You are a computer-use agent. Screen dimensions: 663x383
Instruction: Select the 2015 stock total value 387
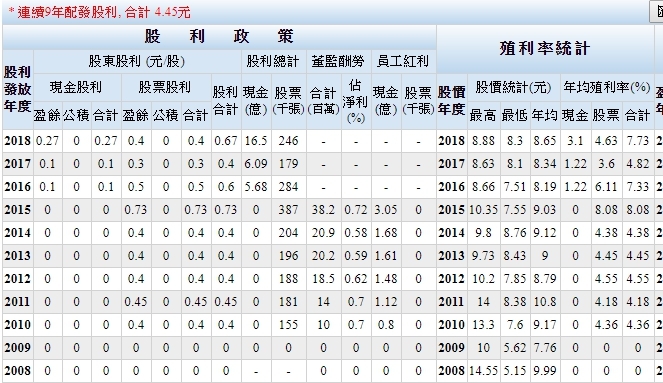[288, 210]
